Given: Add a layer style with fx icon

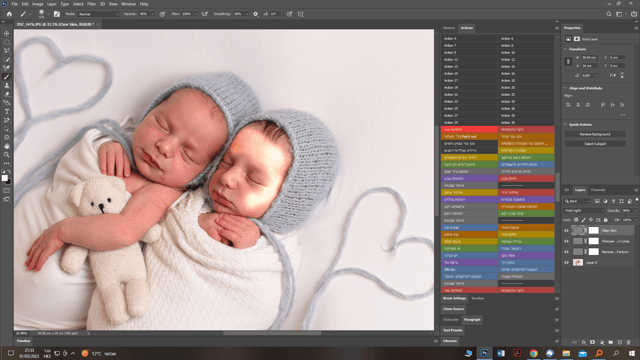Looking at the screenshot, I should (x=584, y=342).
